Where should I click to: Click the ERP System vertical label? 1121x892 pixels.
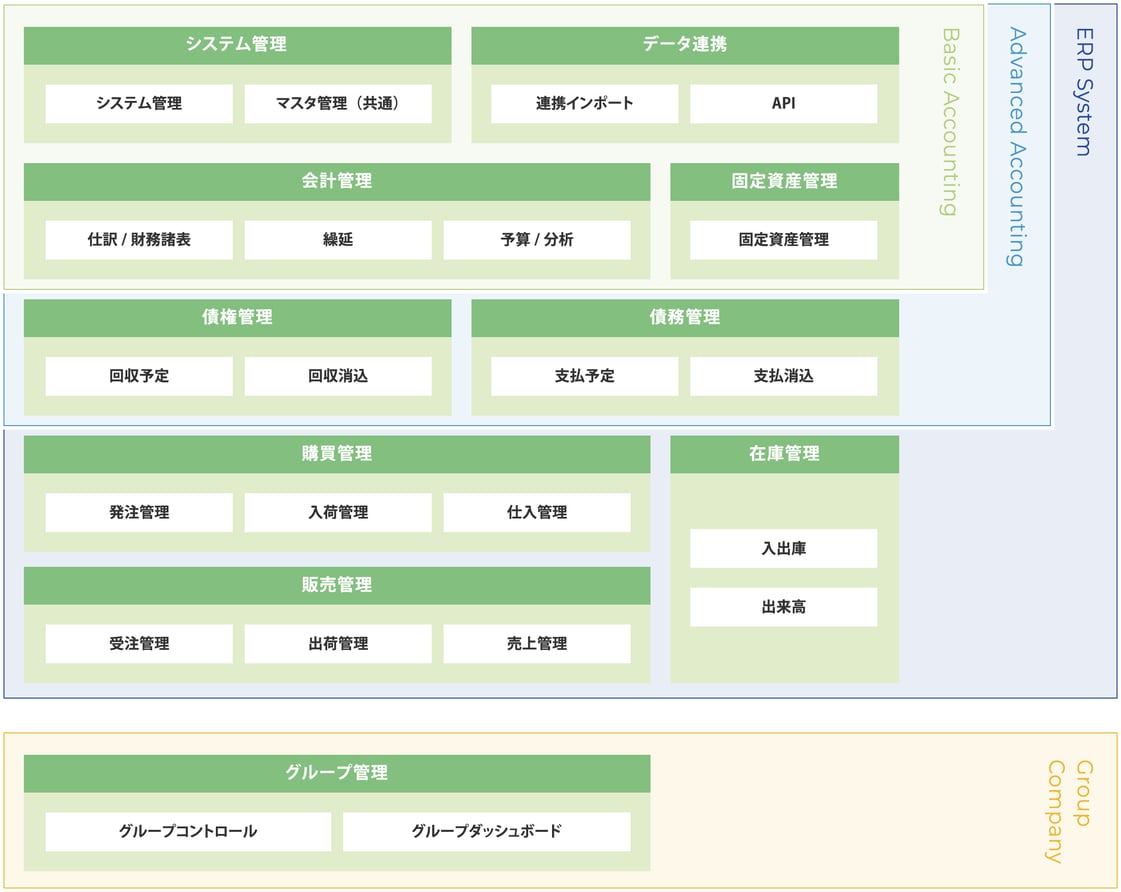1085,91
